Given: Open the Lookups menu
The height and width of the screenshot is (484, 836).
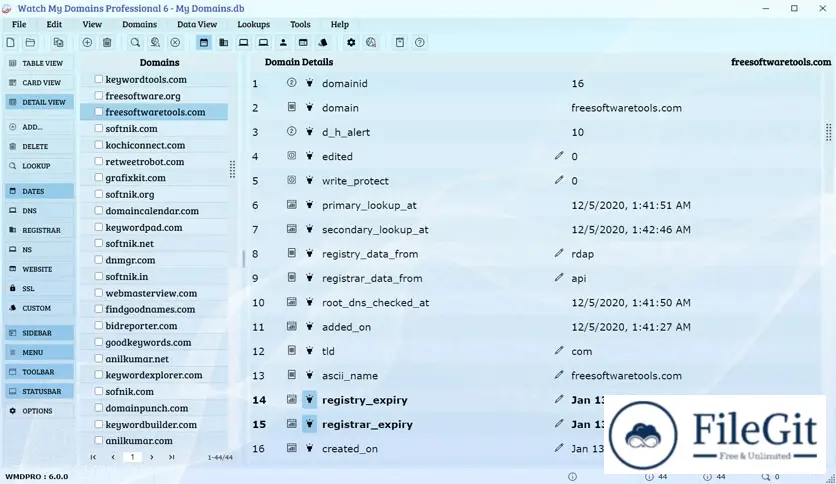Looking at the screenshot, I should click(253, 24).
